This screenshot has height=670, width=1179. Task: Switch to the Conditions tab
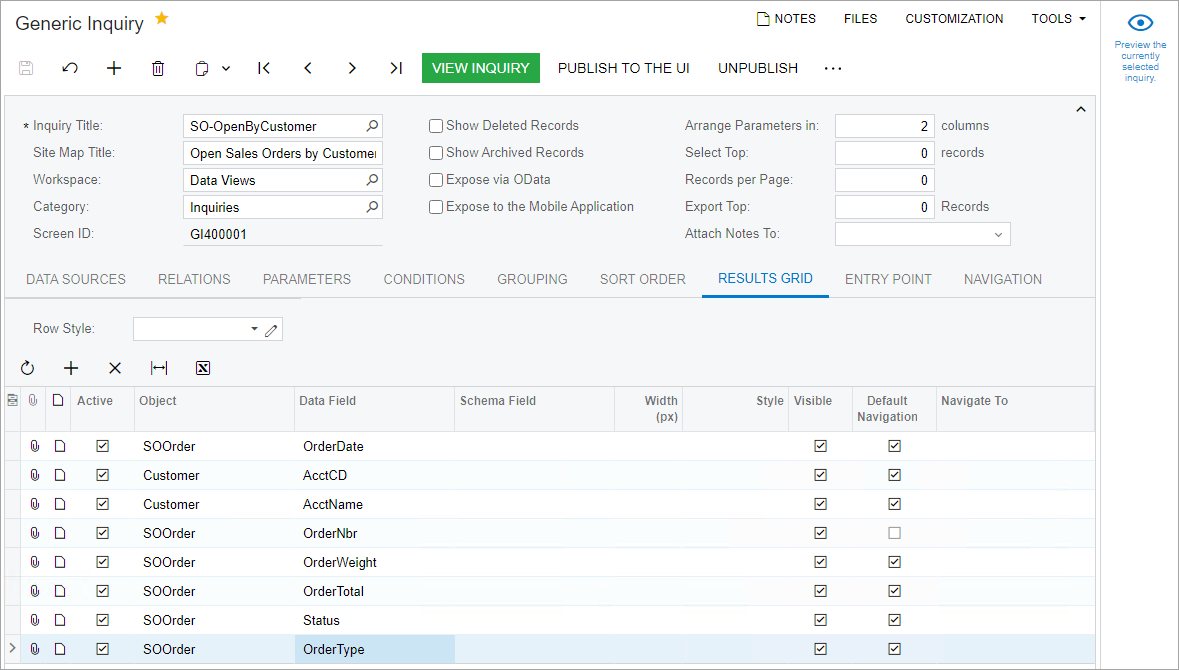424,279
